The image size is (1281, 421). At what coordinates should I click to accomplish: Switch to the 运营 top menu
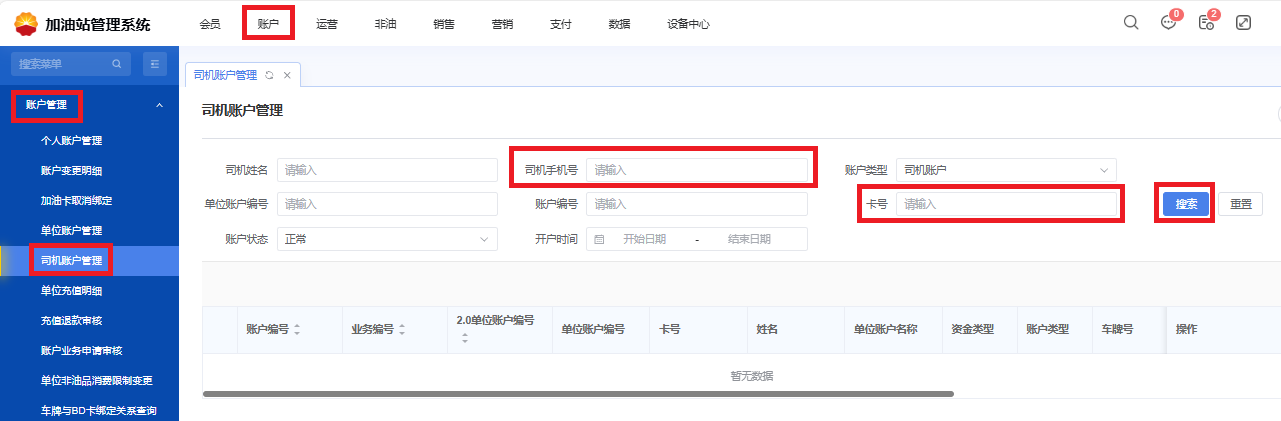[327, 24]
